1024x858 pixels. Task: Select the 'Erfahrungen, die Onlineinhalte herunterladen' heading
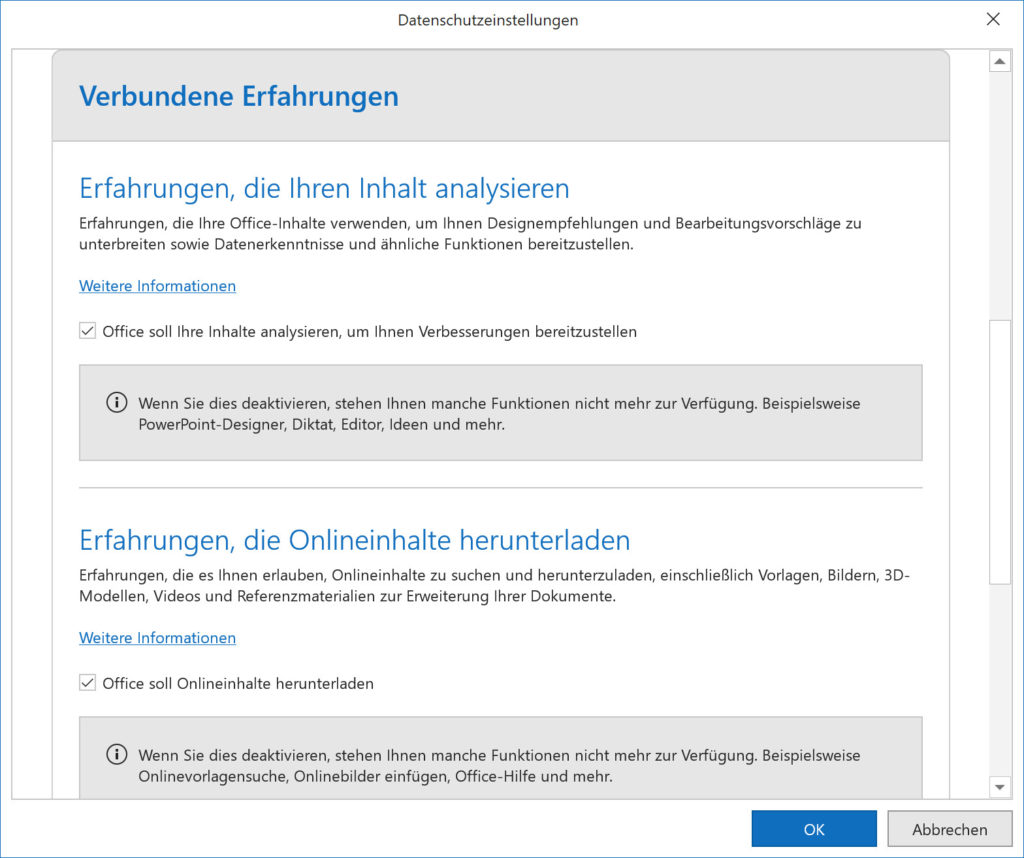tap(354, 540)
